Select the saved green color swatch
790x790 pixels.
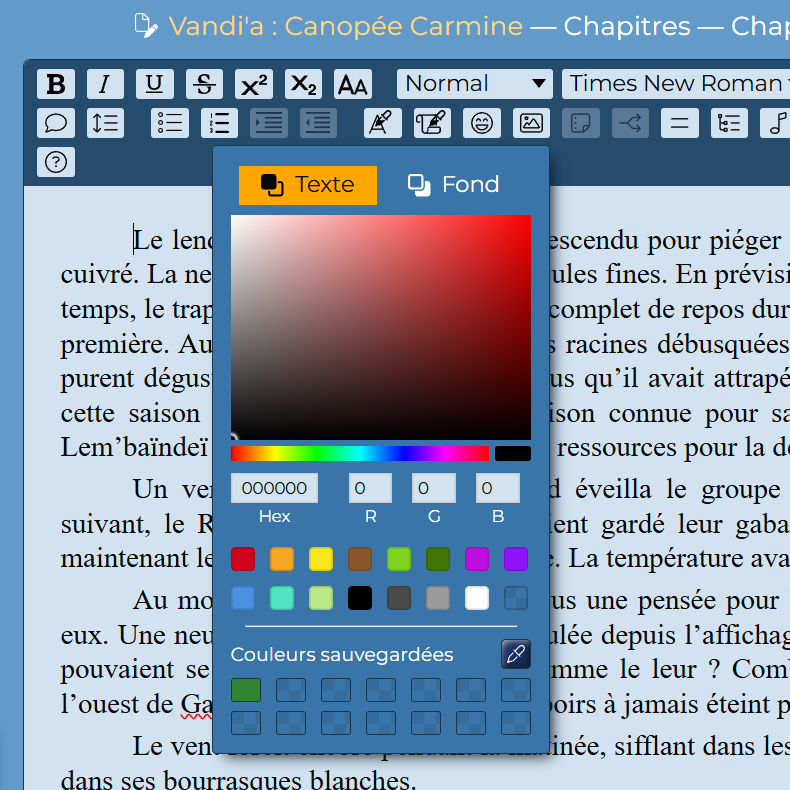click(246, 690)
